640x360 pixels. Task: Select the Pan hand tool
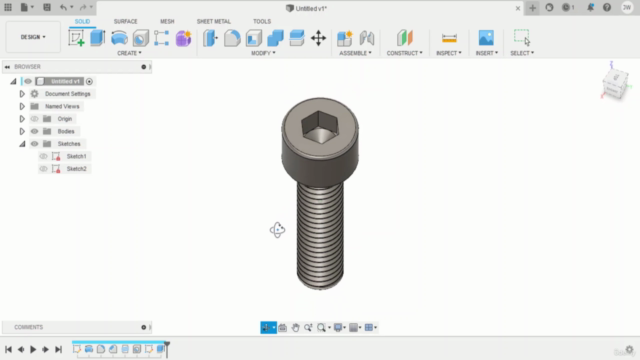295,327
